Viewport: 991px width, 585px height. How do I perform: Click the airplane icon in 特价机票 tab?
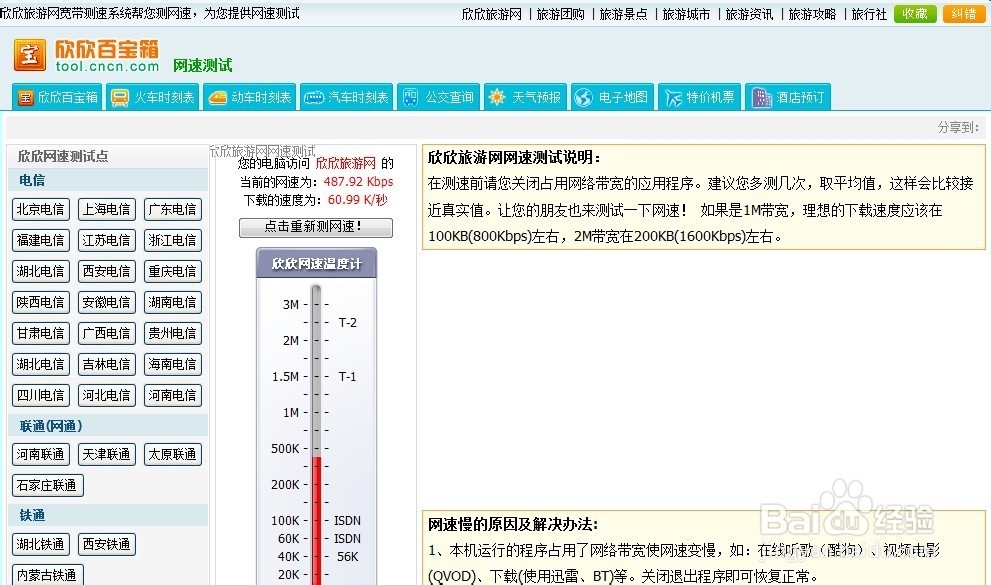[x=672, y=98]
